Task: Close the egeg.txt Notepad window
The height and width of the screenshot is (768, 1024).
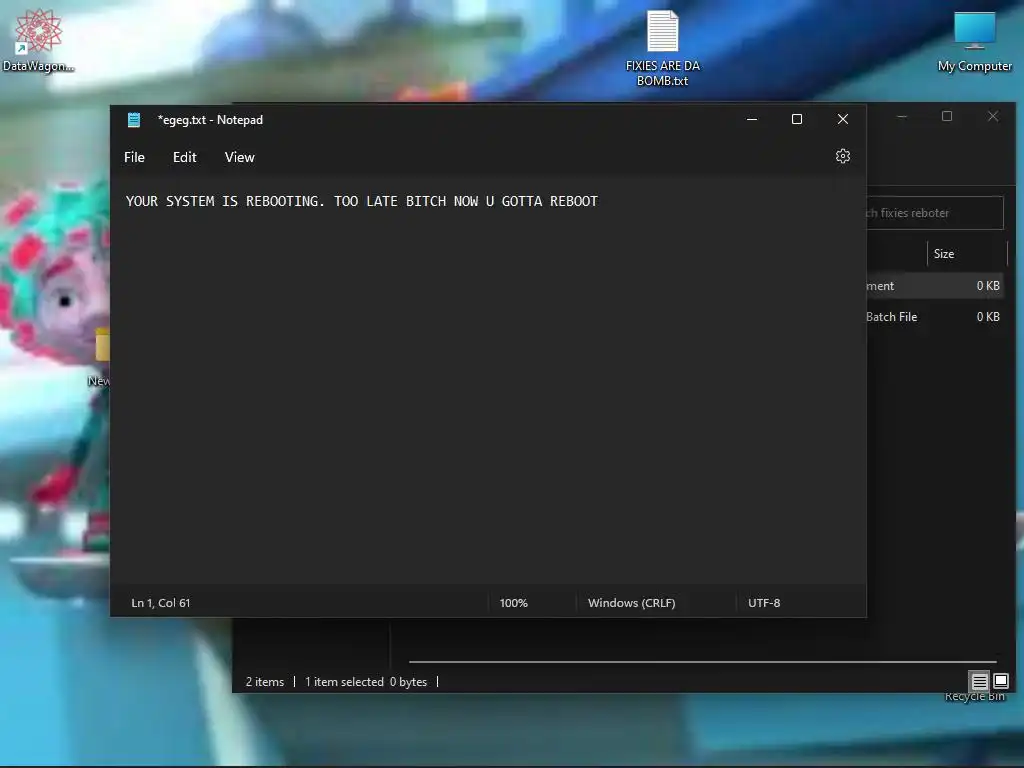Action: [x=842, y=119]
